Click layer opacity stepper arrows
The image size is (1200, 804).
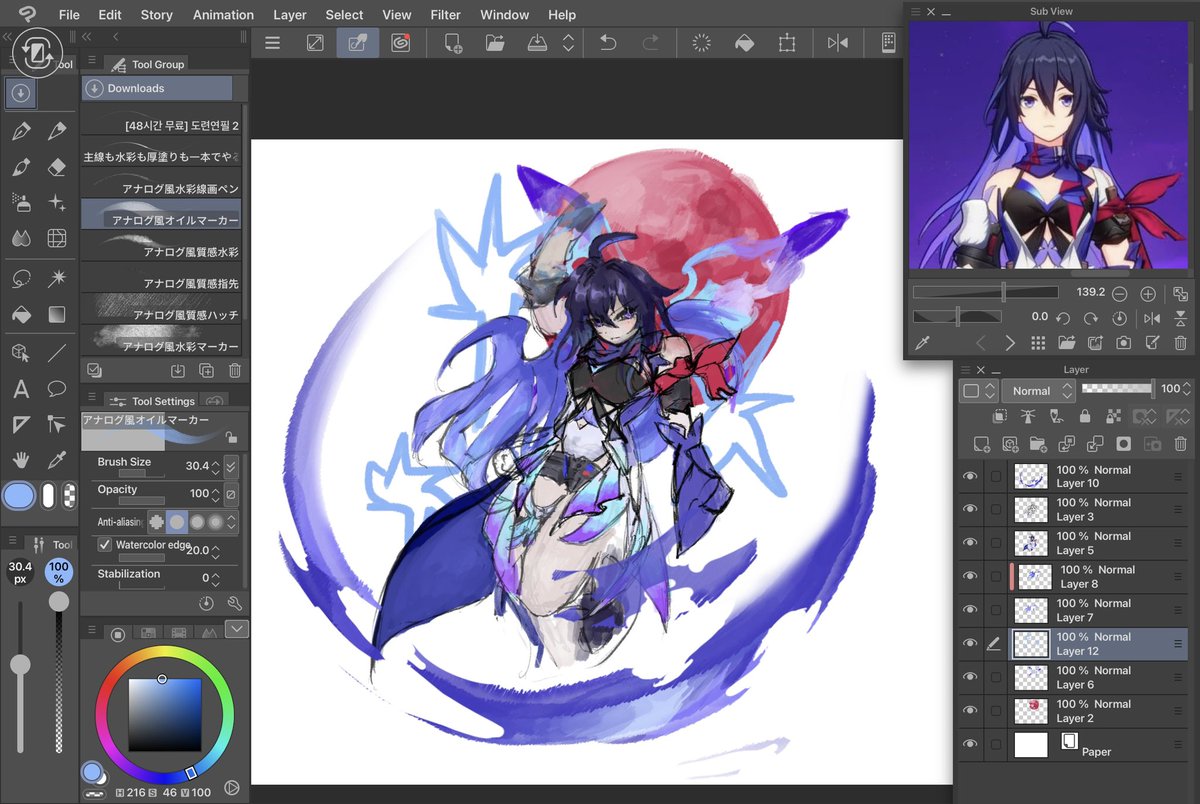coord(1189,389)
